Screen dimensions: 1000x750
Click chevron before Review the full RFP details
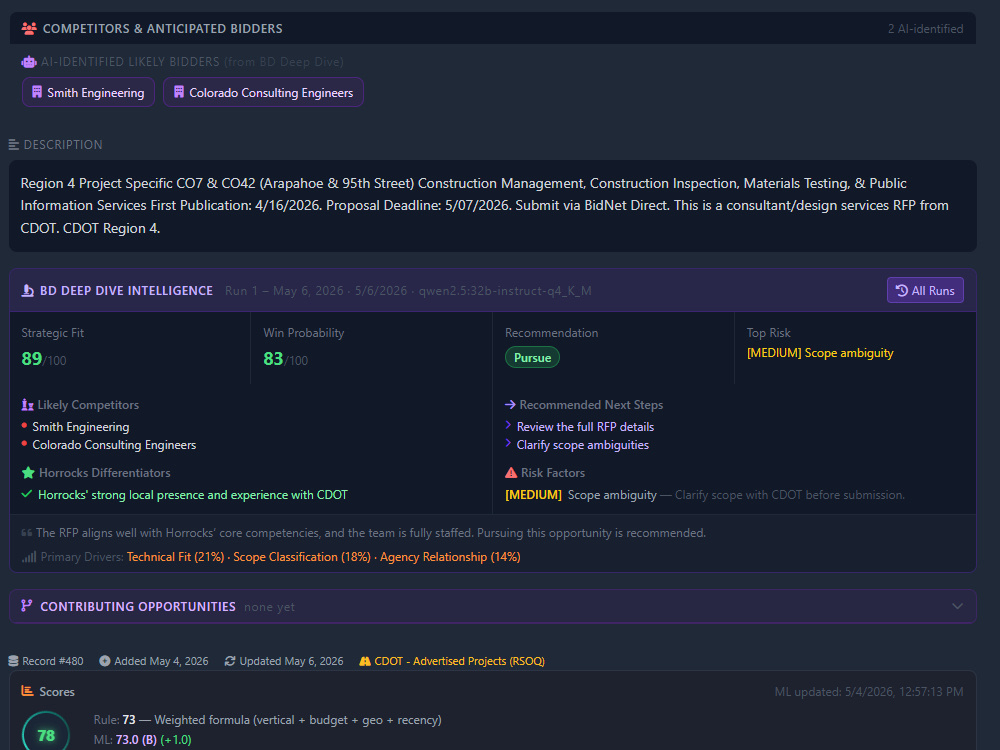click(x=508, y=425)
